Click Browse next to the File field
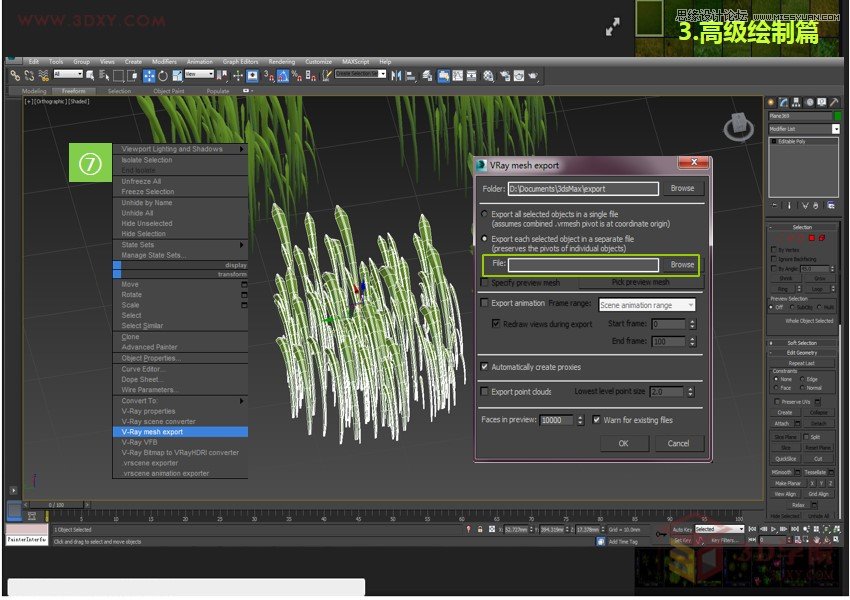Screen dimensions: 850x600 tap(682, 265)
